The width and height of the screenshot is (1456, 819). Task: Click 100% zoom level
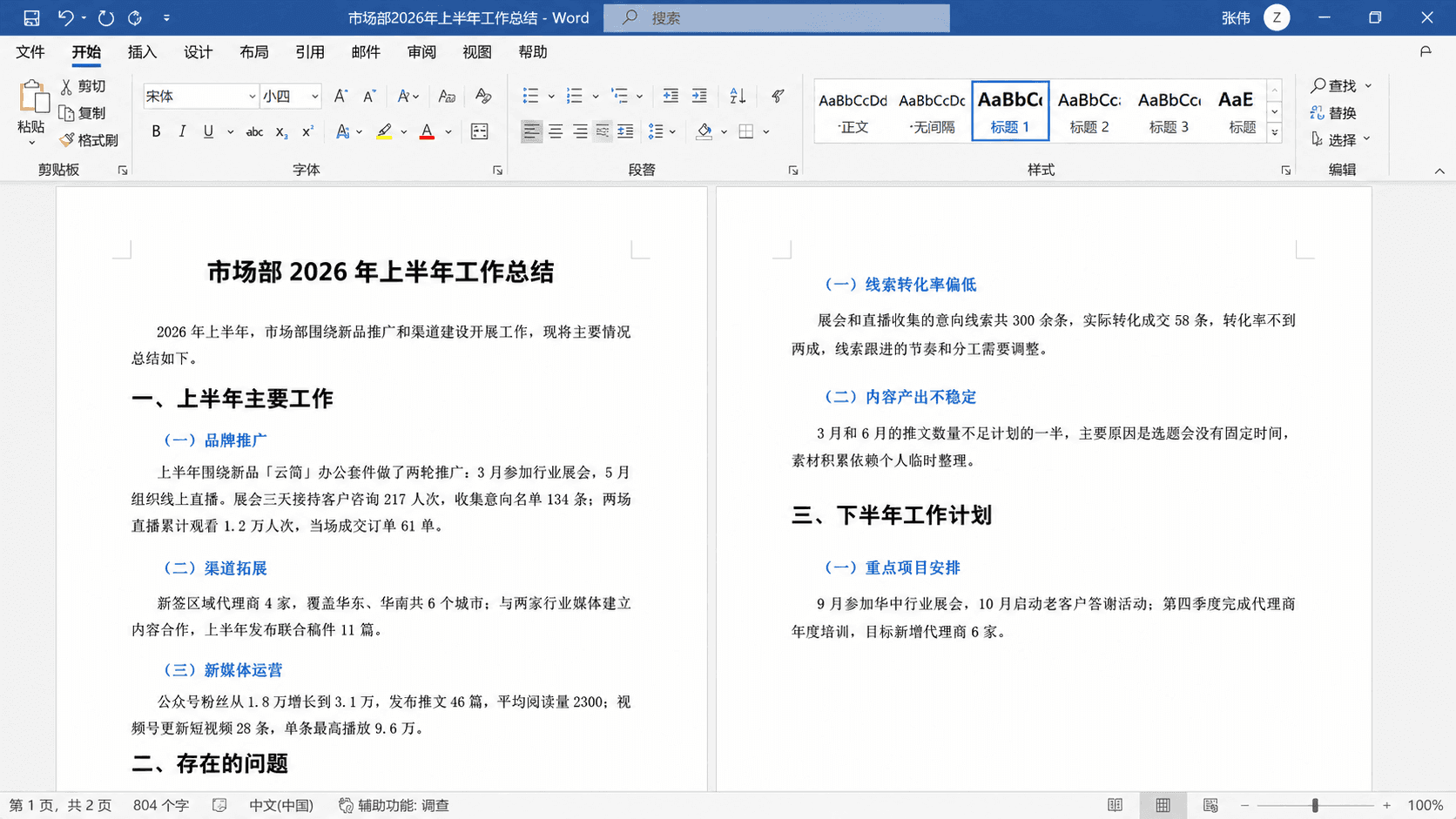pos(1425,805)
